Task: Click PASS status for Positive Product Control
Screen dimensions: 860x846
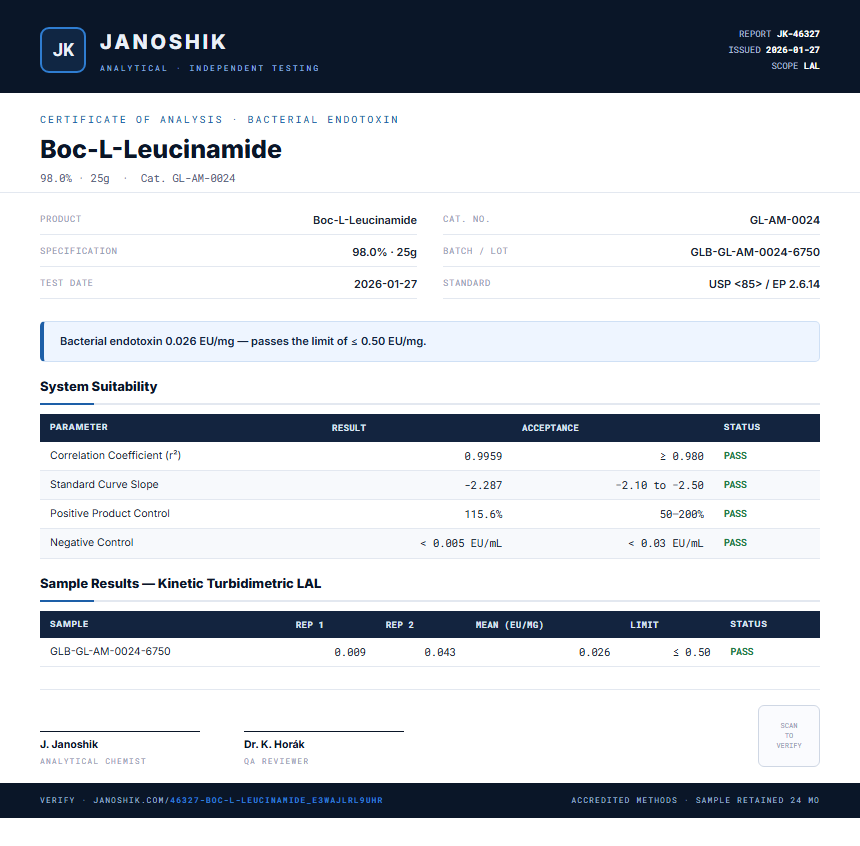Action: point(735,514)
